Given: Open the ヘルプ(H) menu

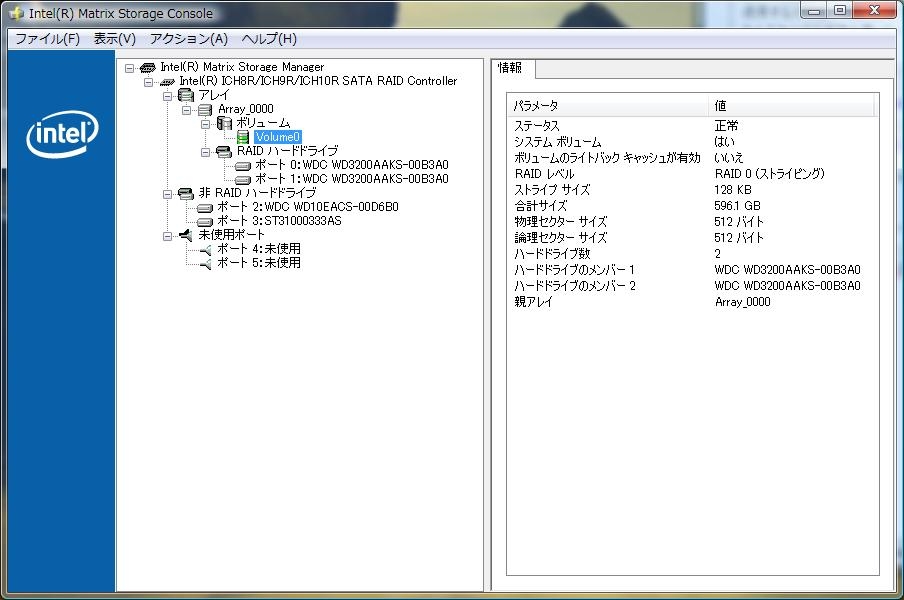Looking at the screenshot, I should coord(269,39).
